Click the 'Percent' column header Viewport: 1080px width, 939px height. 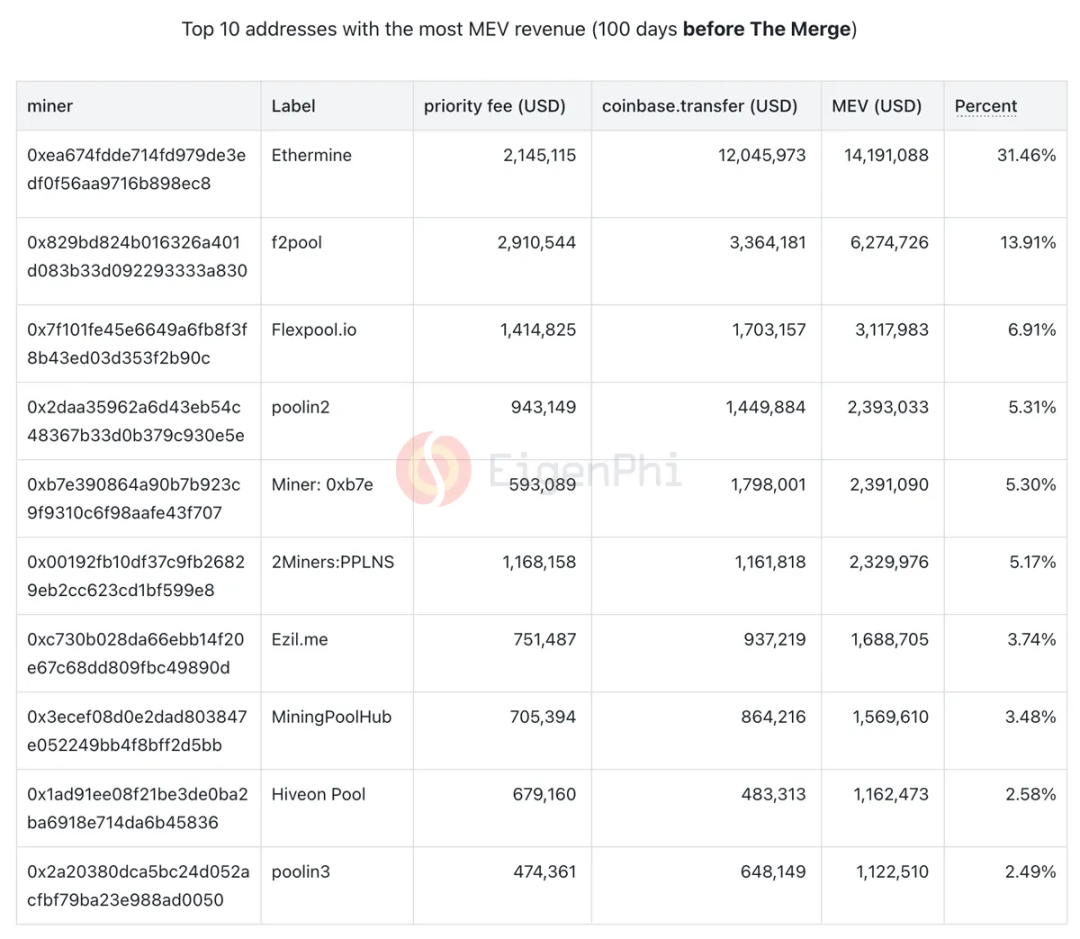pos(985,106)
